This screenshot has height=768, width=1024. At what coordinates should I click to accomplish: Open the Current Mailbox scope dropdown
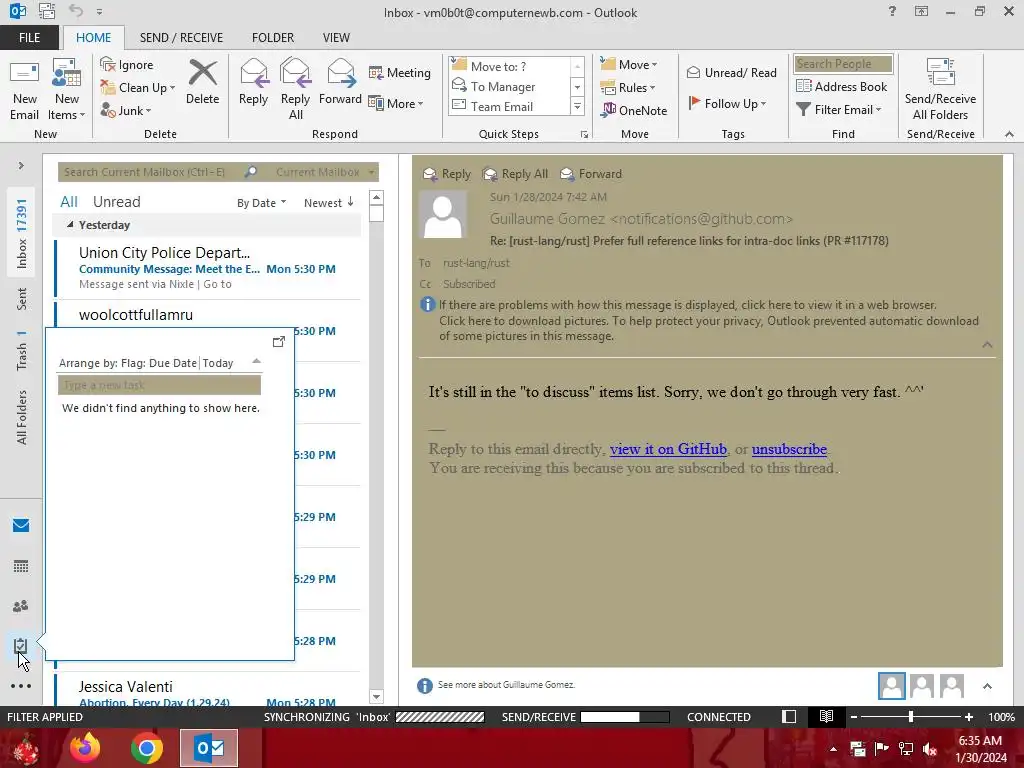click(325, 172)
